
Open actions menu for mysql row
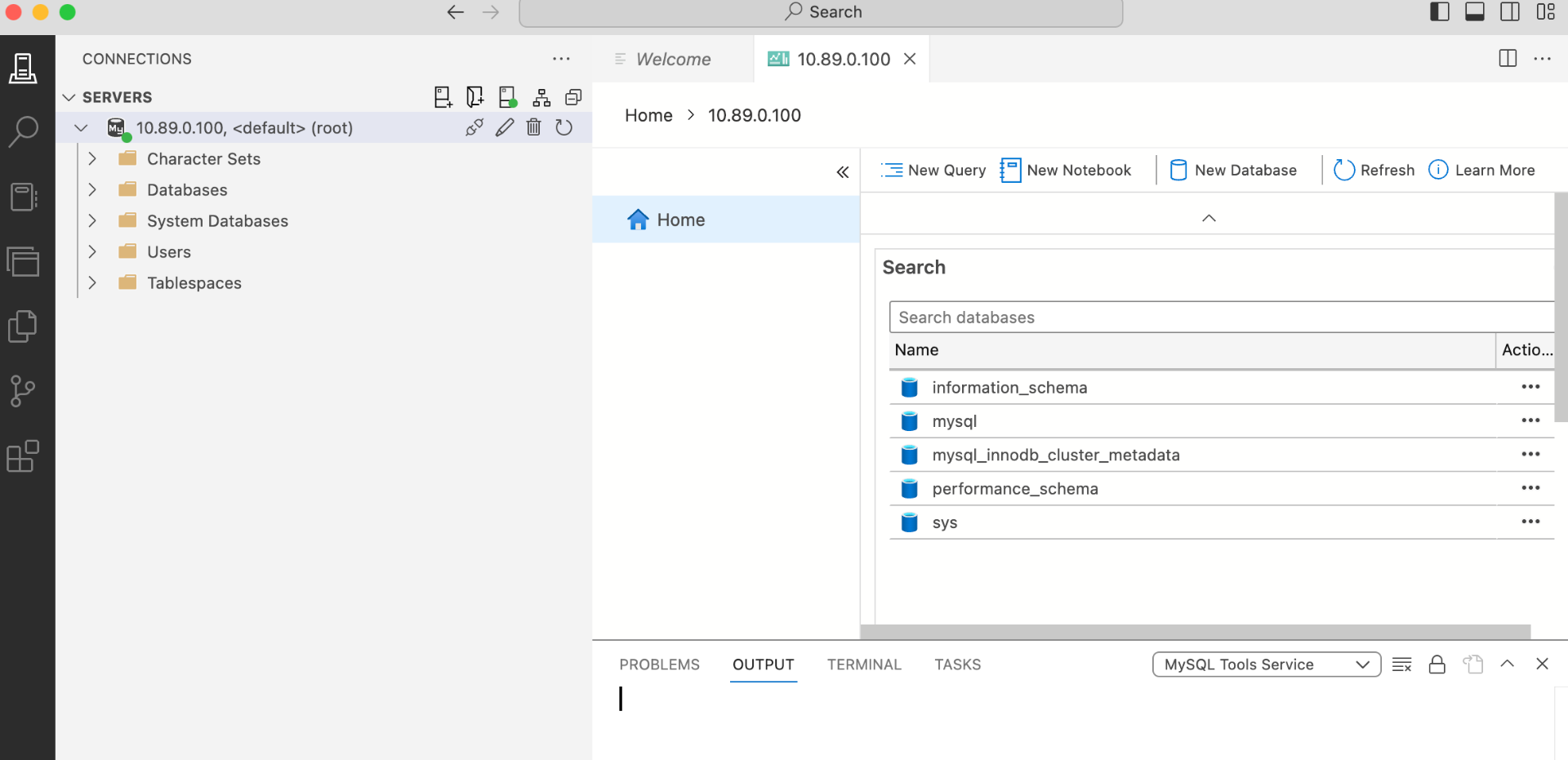point(1530,420)
